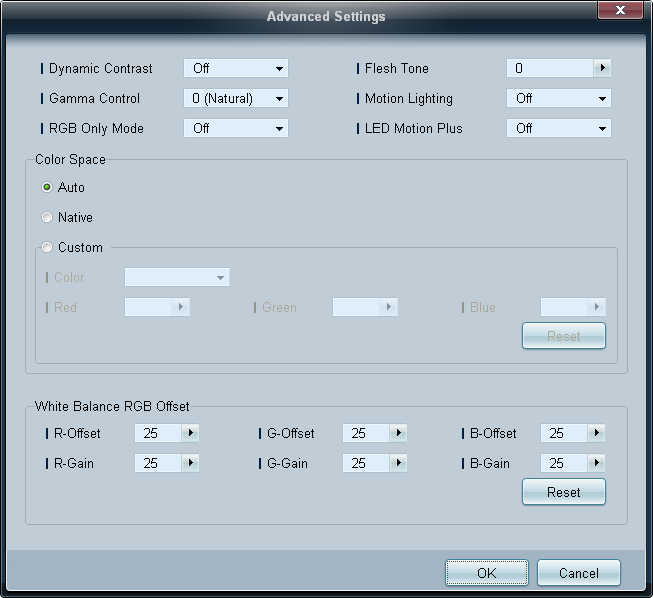Click the Dynamic Contrast label
Screen dimensions: 653x598
coord(100,68)
